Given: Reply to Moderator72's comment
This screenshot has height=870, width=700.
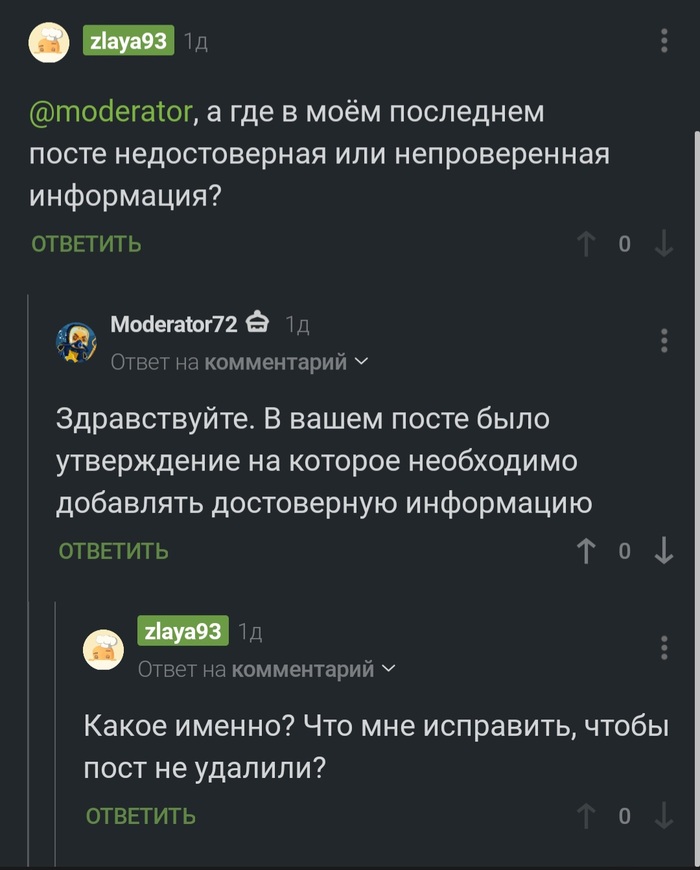Looking at the screenshot, I should [113, 551].
